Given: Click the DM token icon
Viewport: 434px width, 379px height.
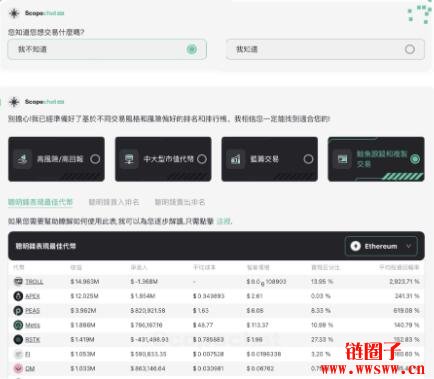Looking at the screenshot, I should (18, 368).
